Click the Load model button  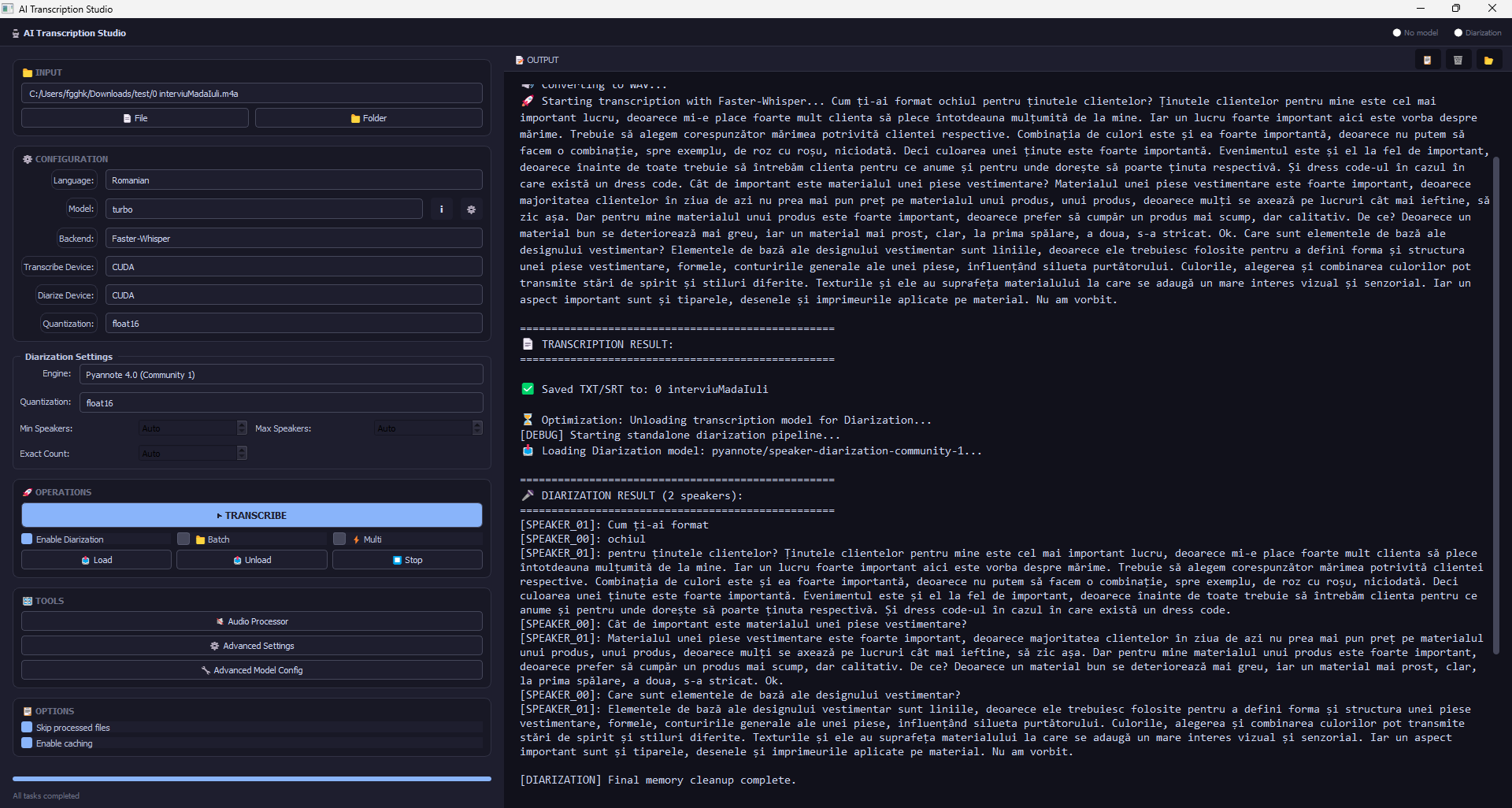click(96, 560)
